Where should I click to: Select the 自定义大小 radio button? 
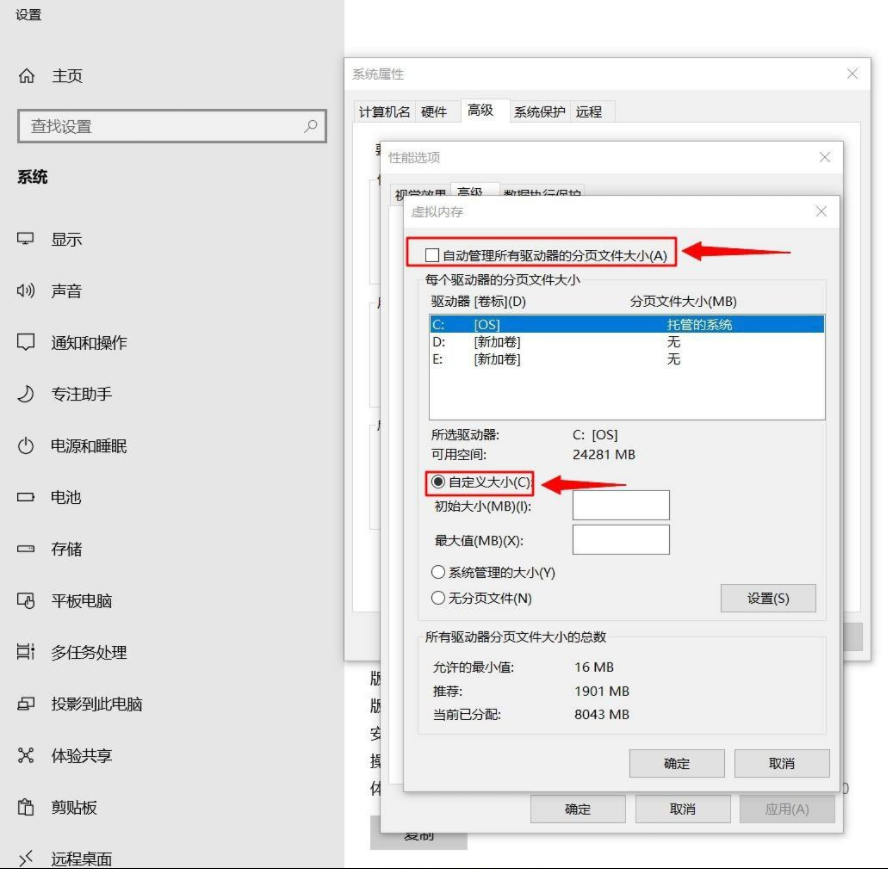click(x=438, y=482)
